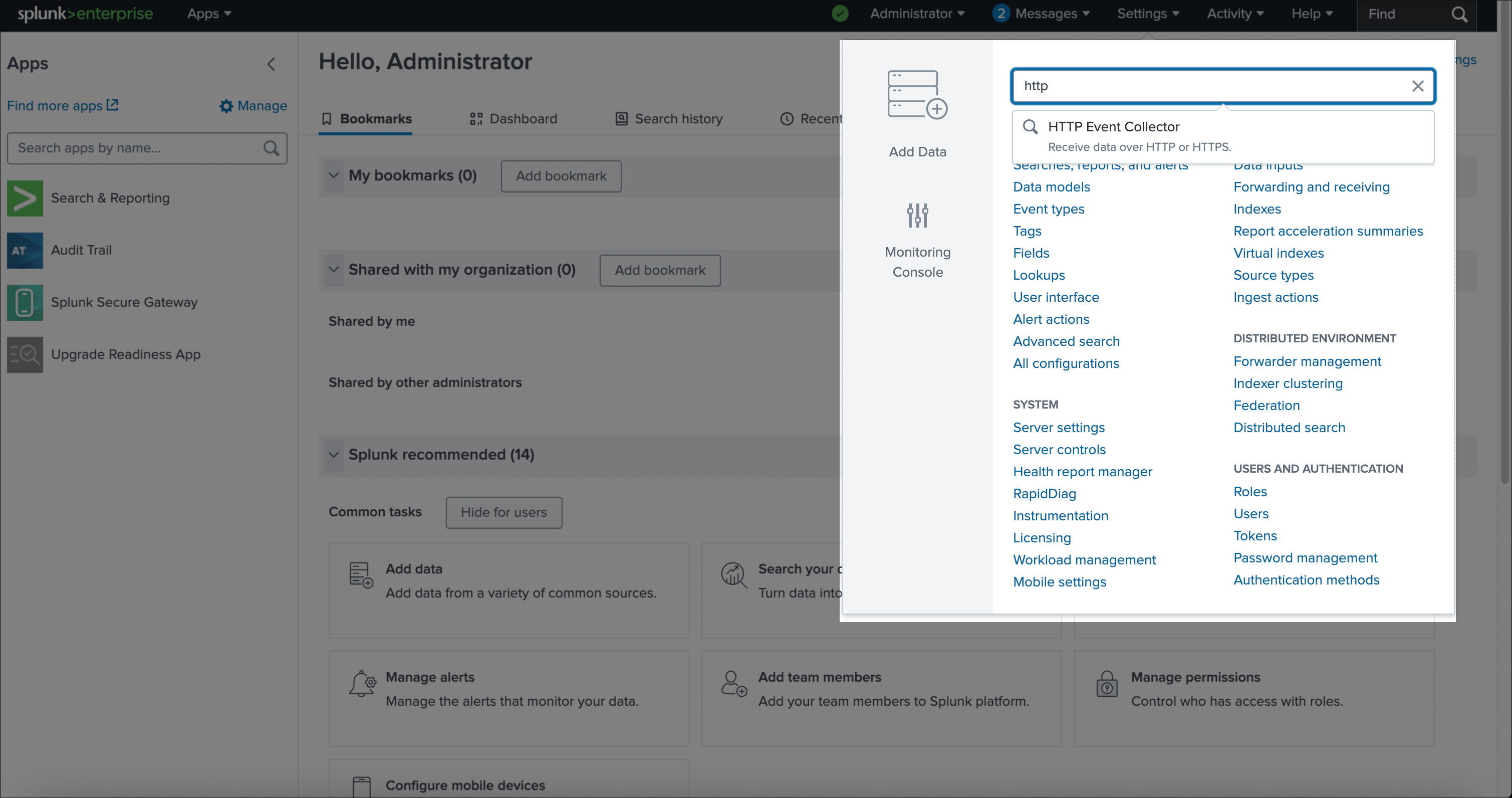The height and width of the screenshot is (798, 1512).
Task: Click the Add team members person icon
Action: click(733, 684)
